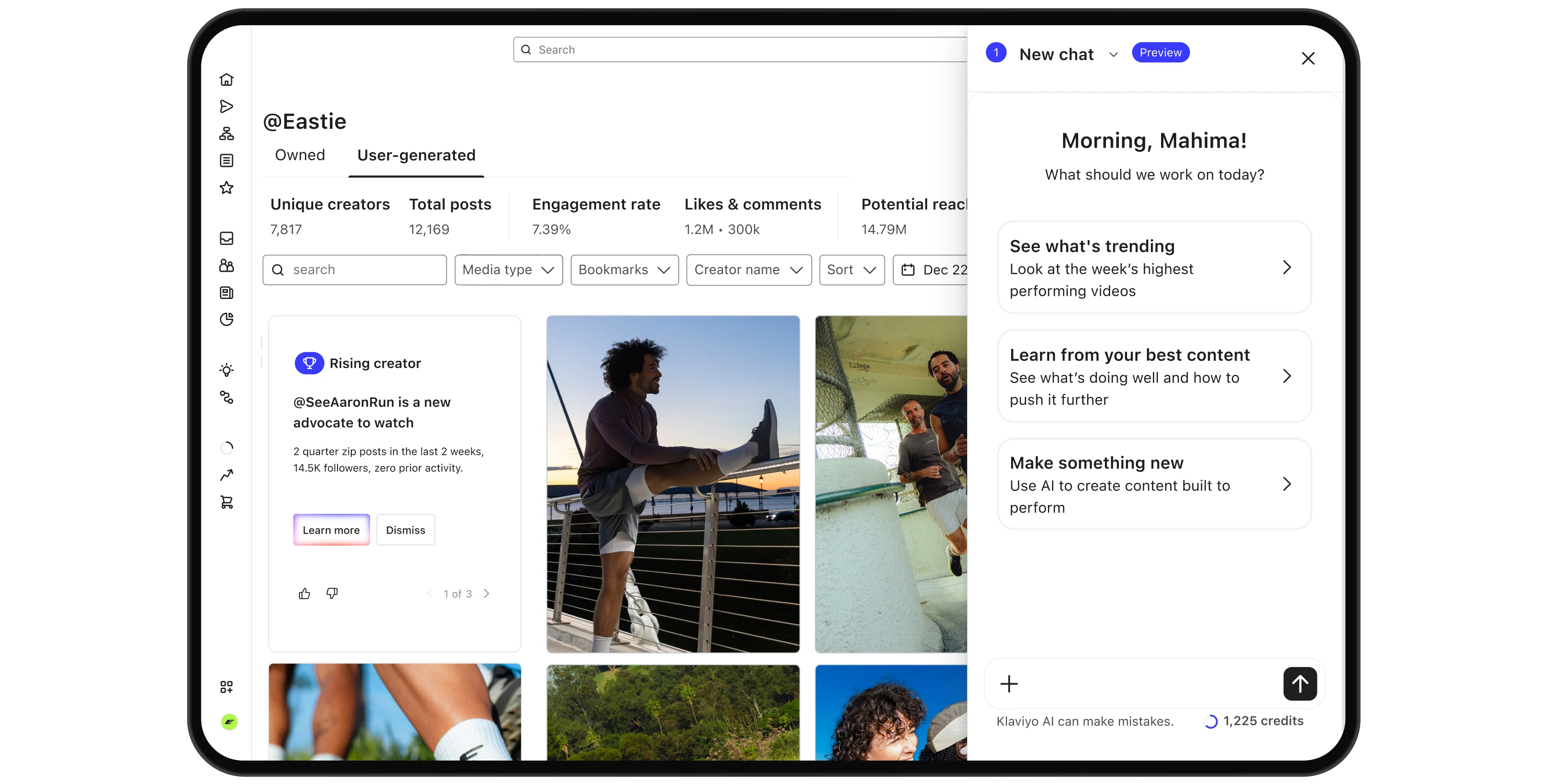Image resolution: width=1549 pixels, height=784 pixels.
Task: Close the New chat panel
Action: click(x=1308, y=58)
